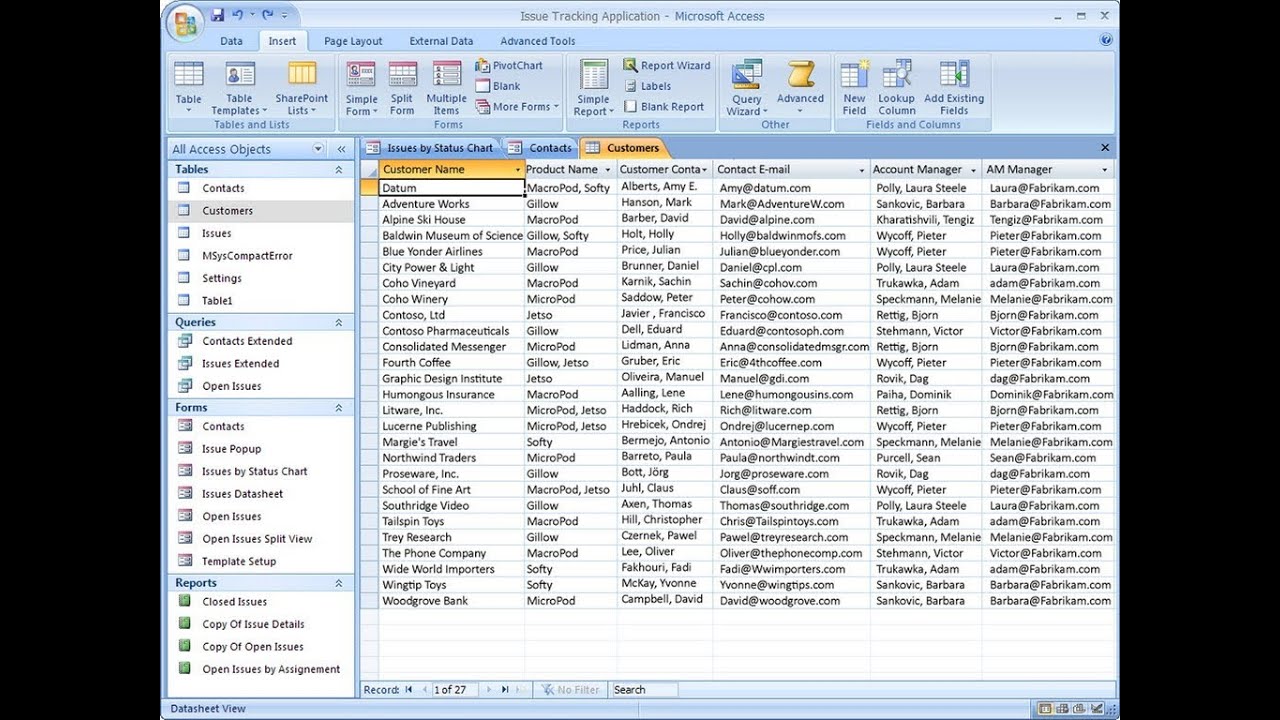Insert a Lookup Column
The height and width of the screenshot is (720, 1280).
pos(896,88)
